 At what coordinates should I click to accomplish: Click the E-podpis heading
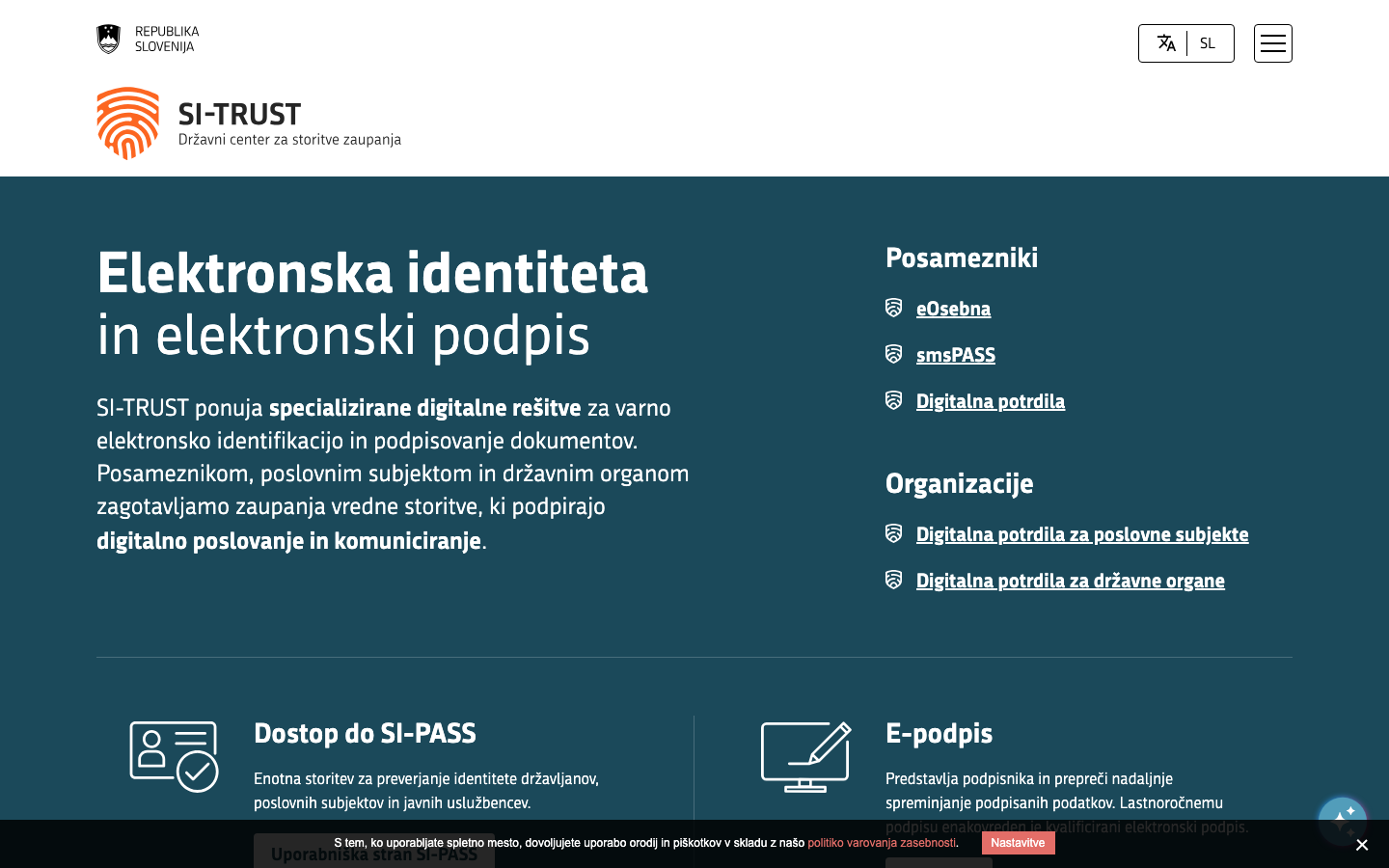939,733
